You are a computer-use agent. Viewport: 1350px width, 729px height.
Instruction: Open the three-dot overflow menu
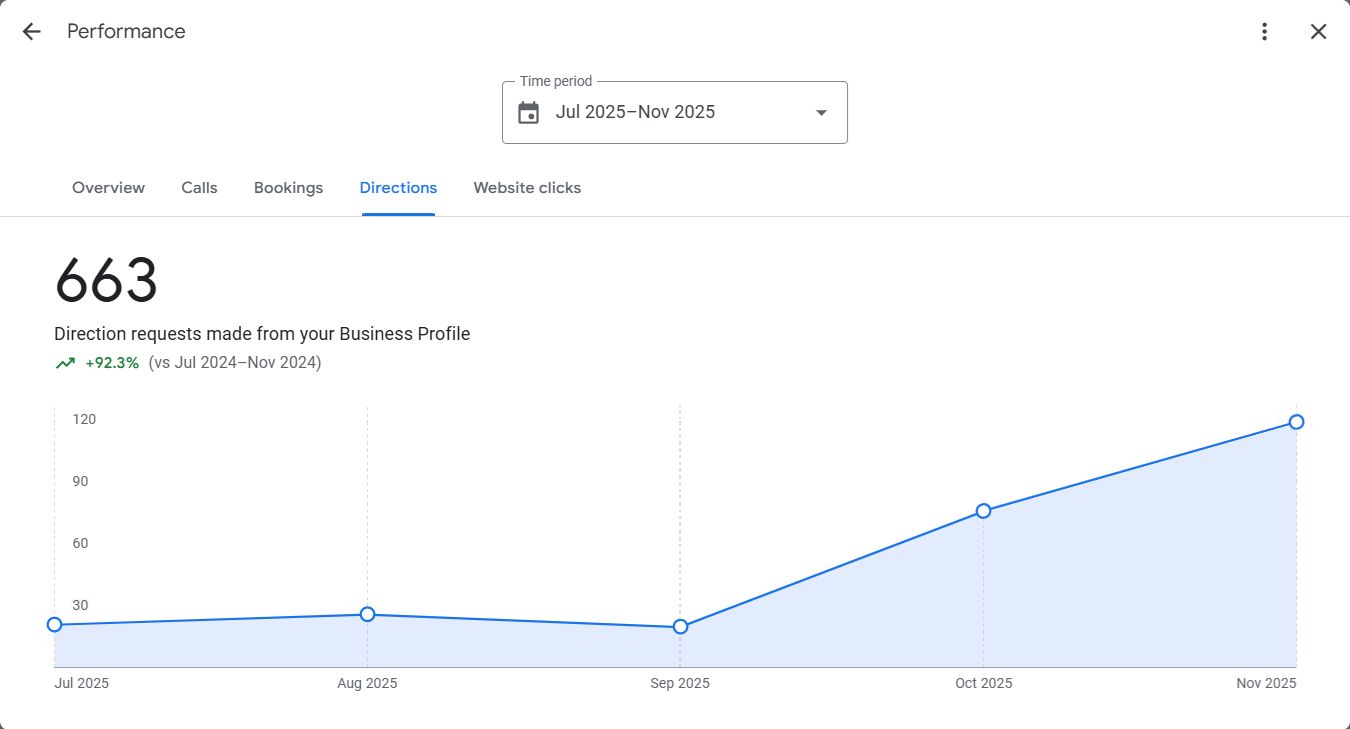pyautogui.click(x=1264, y=31)
